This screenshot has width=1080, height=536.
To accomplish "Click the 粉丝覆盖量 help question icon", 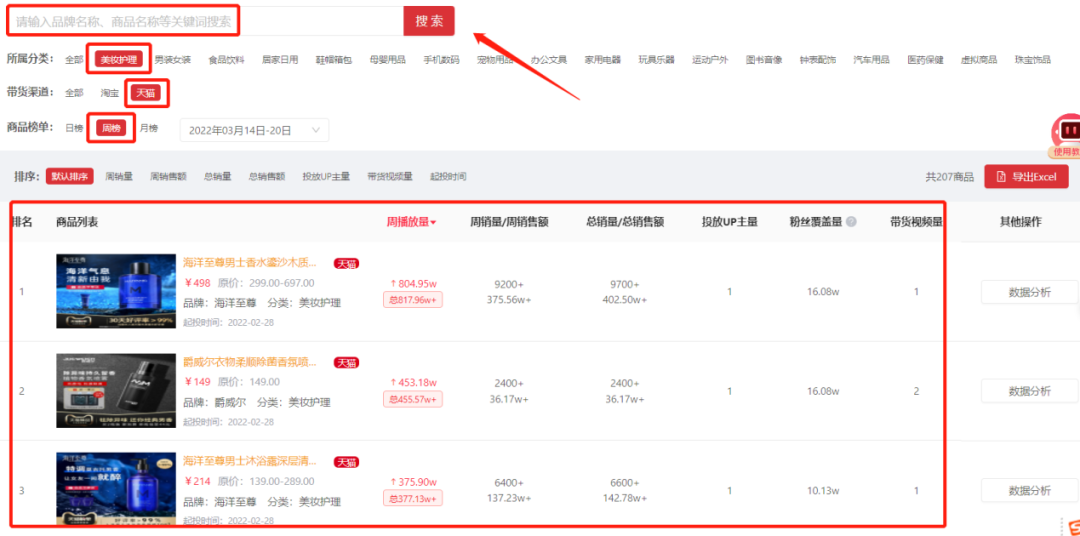I will point(851,222).
